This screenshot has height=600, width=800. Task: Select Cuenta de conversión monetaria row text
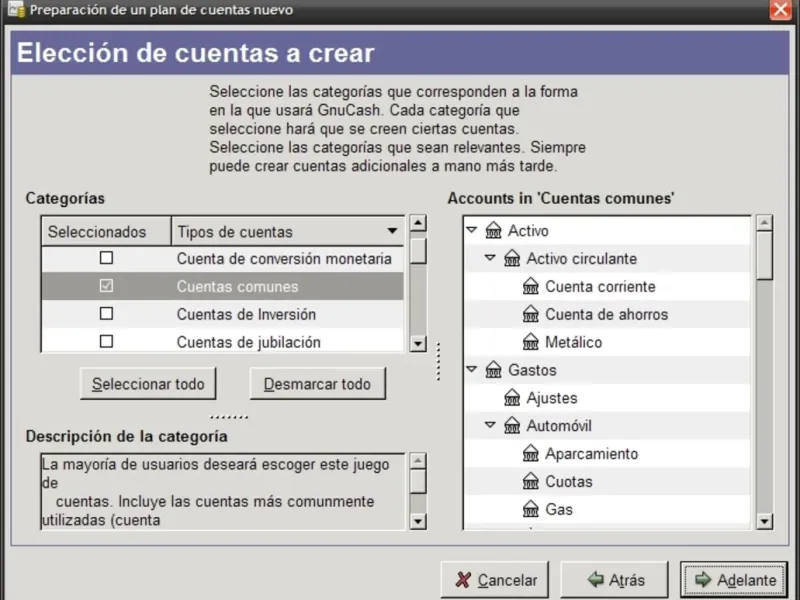coord(284,259)
